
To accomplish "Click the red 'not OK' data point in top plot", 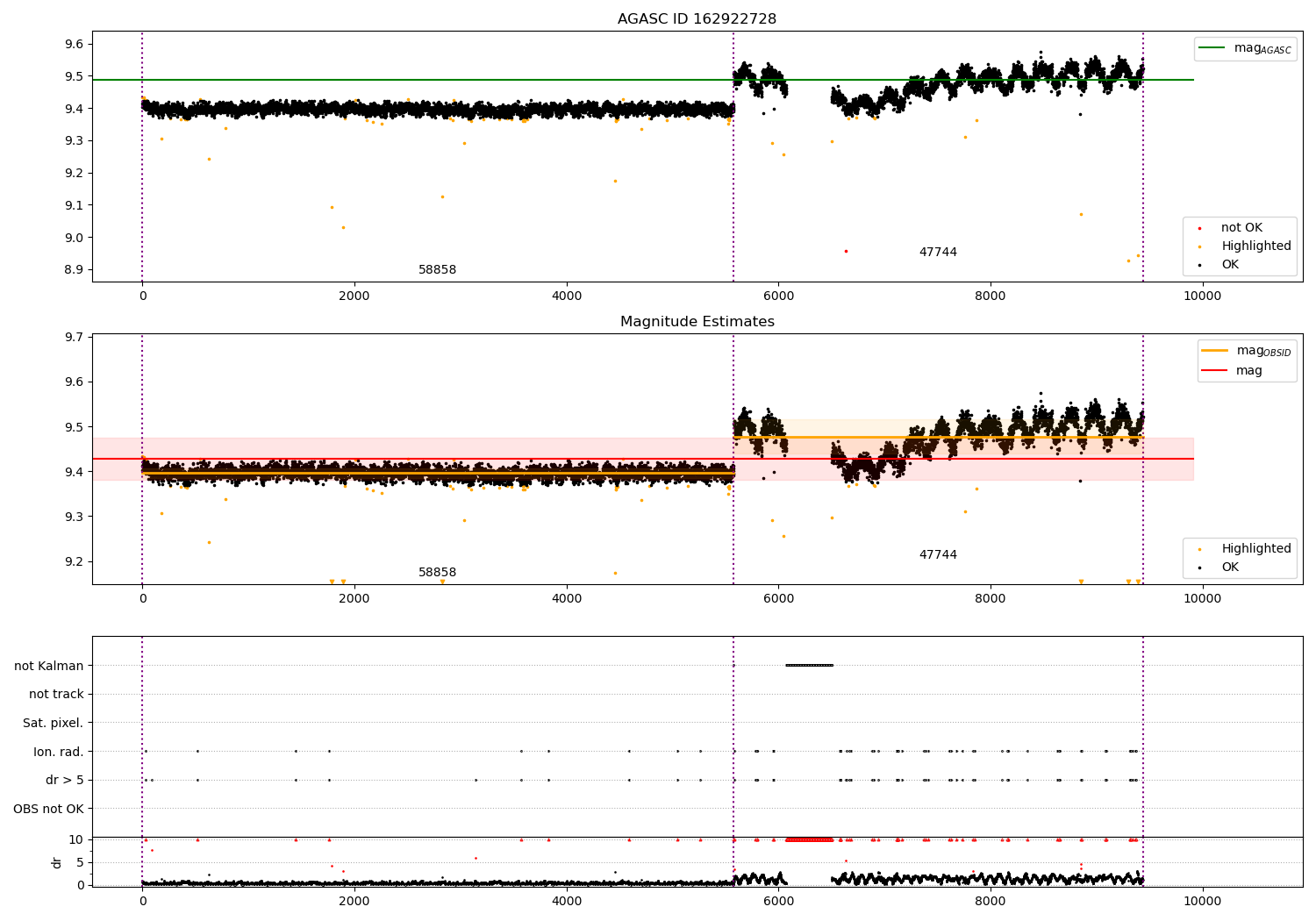I will click(x=846, y=251).
